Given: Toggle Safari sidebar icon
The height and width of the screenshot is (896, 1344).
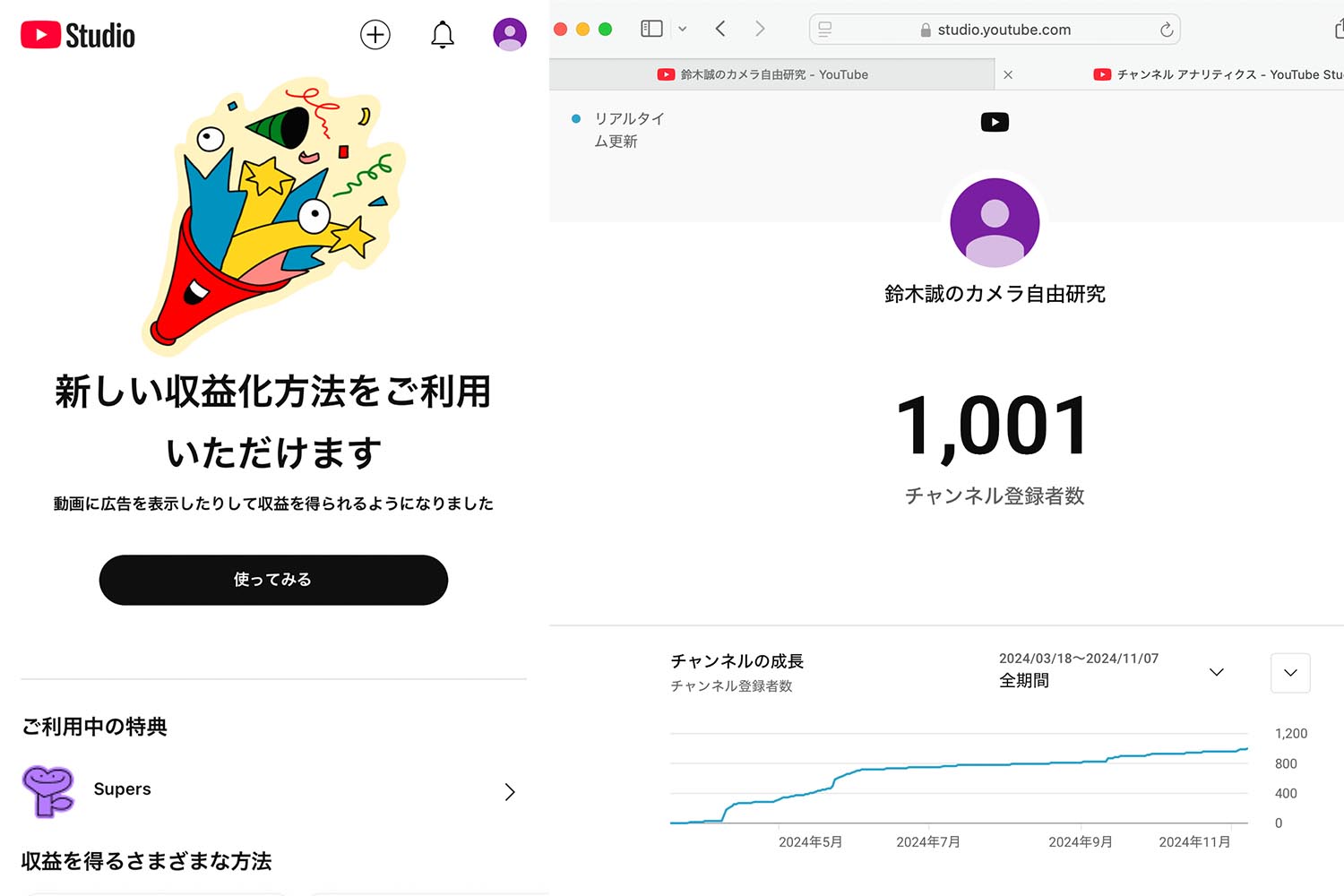Looking at the screenshot, I should click(651, 29).
